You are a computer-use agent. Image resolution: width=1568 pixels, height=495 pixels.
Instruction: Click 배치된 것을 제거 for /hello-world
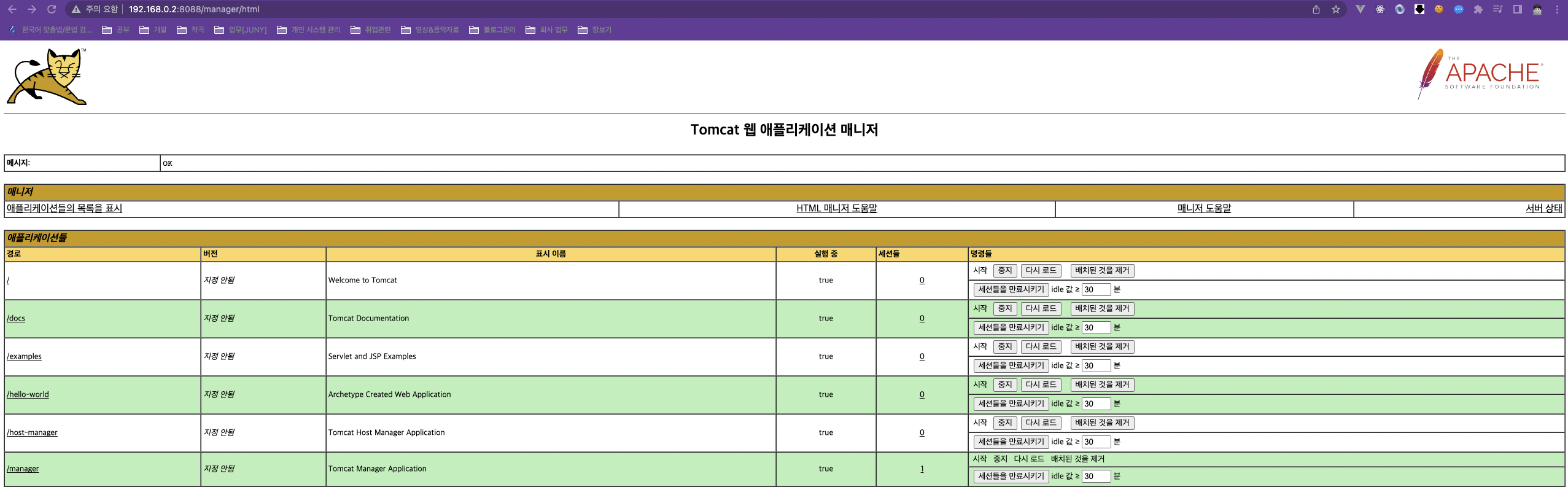(1102, 385)
